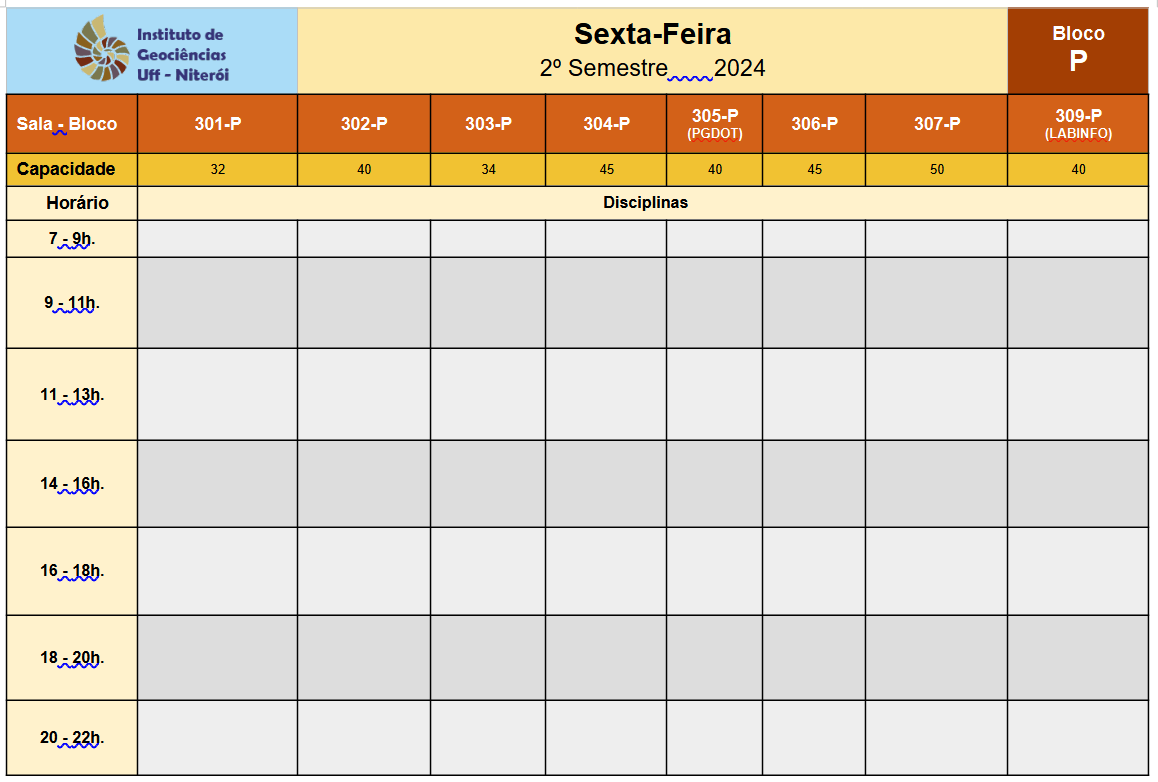
Task: Select the 18 - 20h cell under 302-P
Action: 363,657
